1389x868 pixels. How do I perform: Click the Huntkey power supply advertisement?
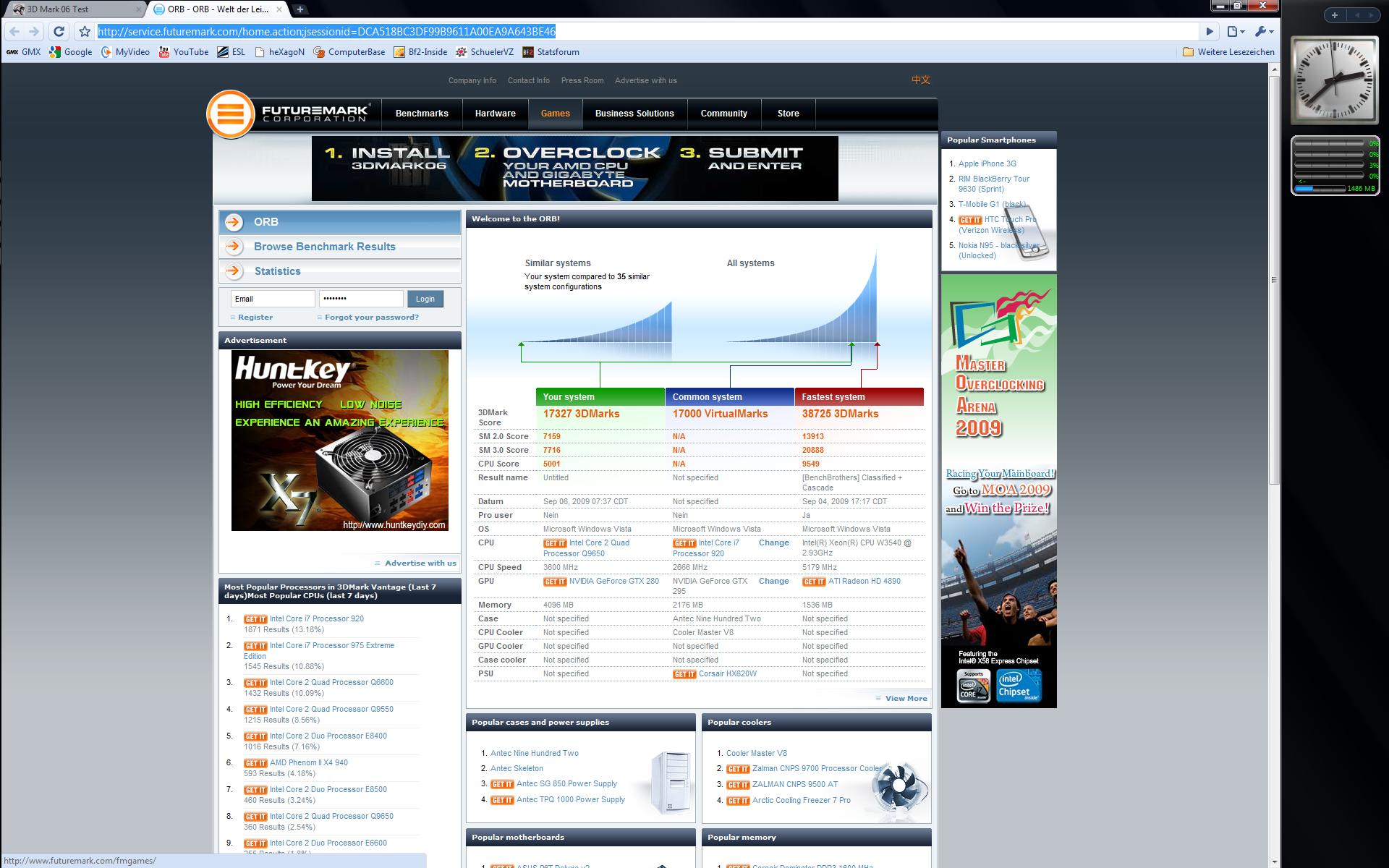(340, 441)
